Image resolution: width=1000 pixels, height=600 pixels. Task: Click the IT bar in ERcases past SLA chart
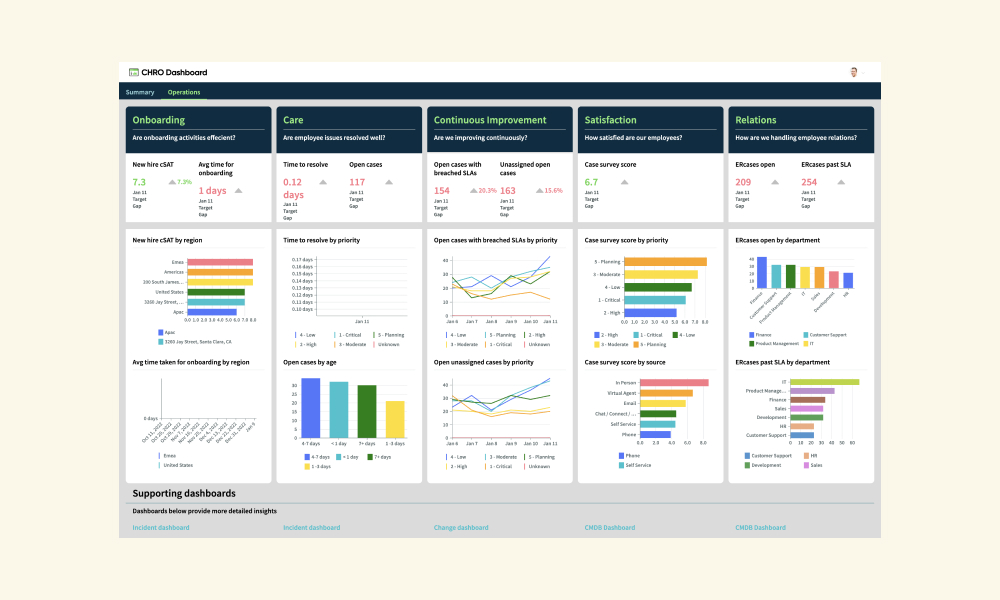(x=825, y=383)
